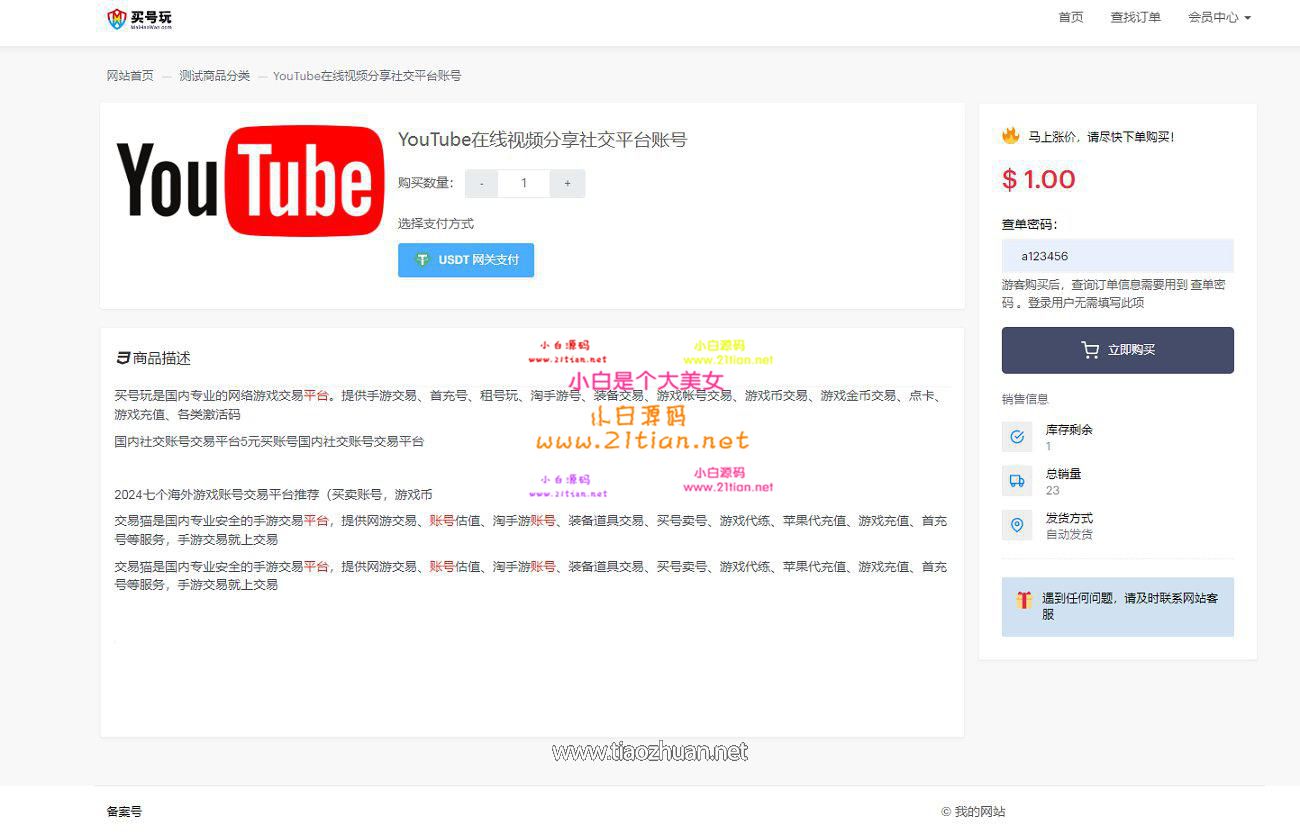1300x834 pixels.
Task: Click the 库存剩余 checkmark icon
Action: point(1017,437)
